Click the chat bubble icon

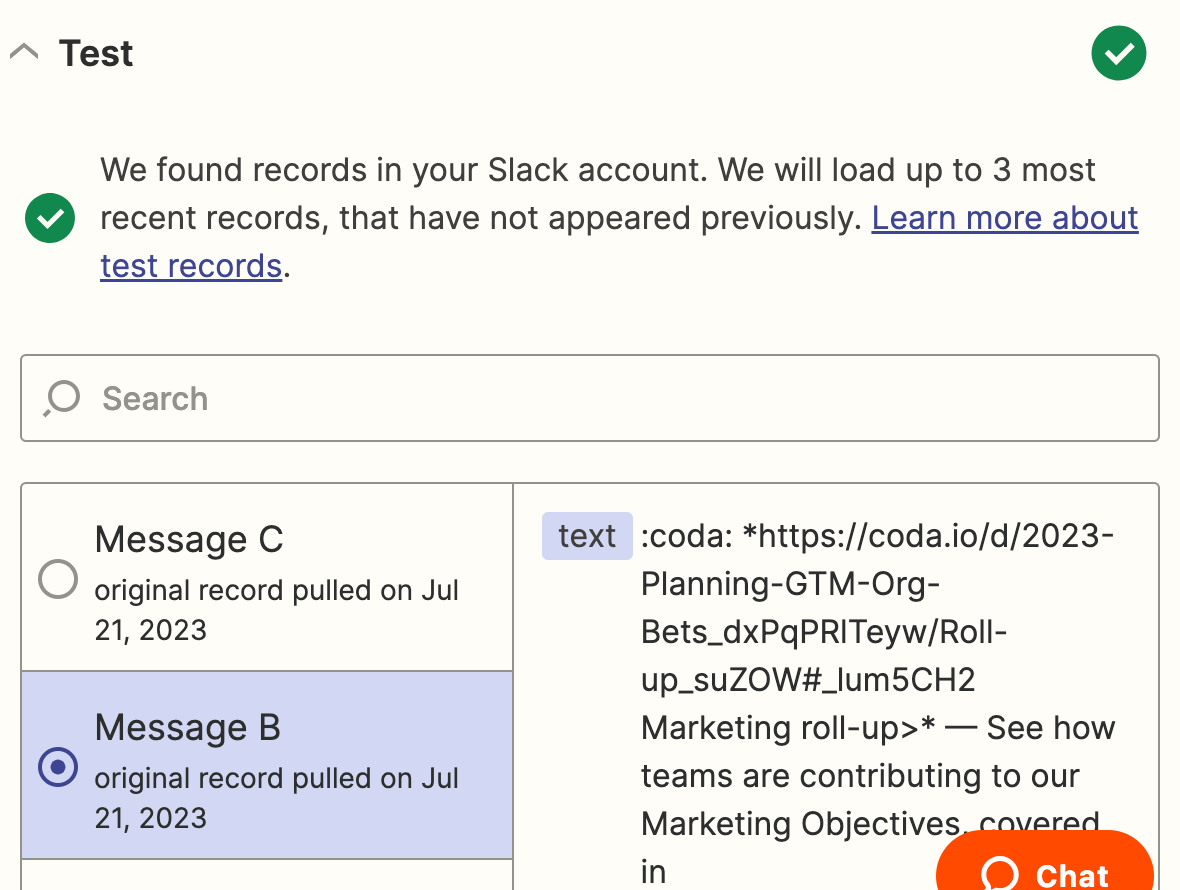pos(1000,874)
